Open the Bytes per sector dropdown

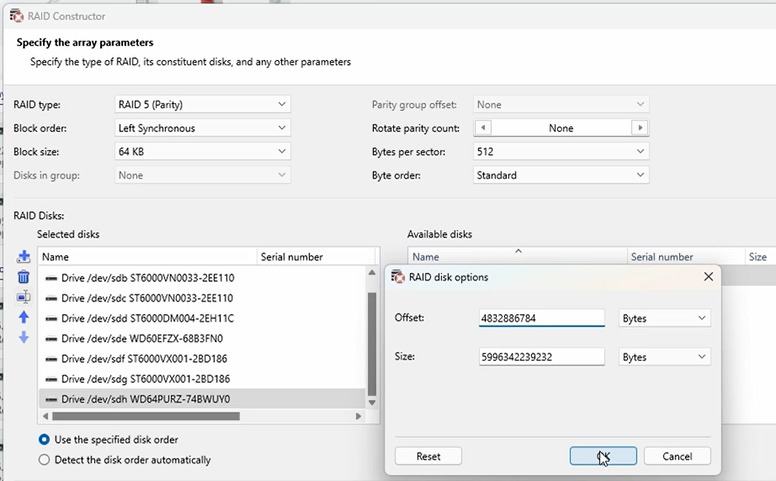(x=561, y=151)
